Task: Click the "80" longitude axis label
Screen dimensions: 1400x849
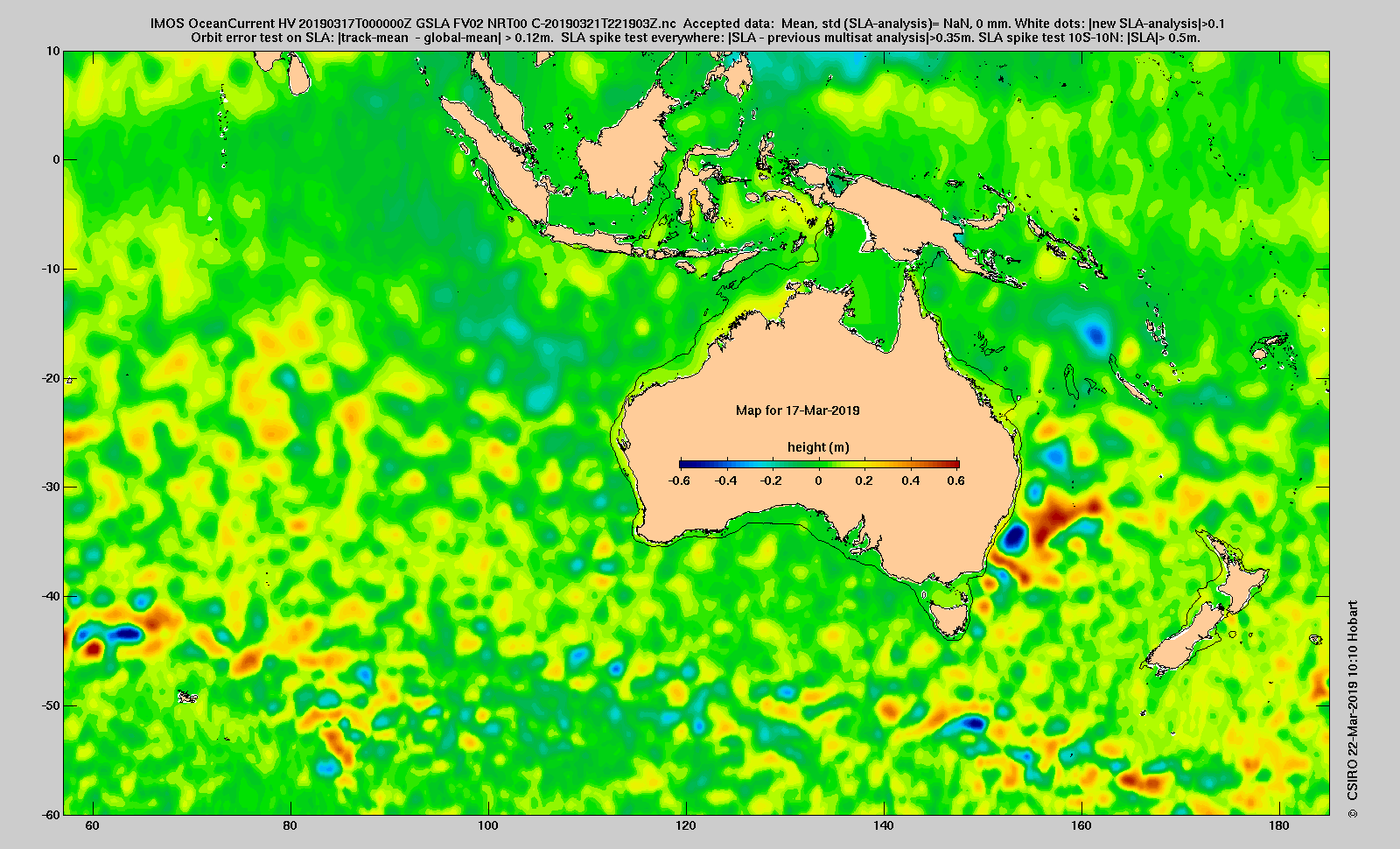Action: tap(290, 825)
